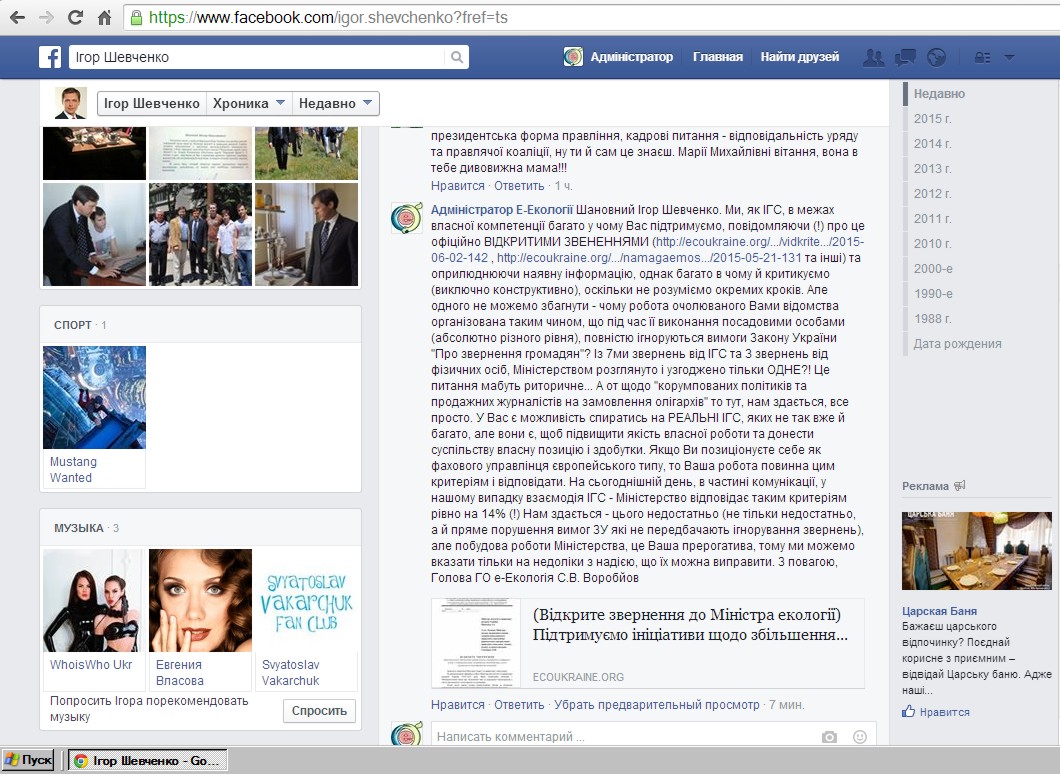Reload the page with the refresh icon
Image resolution: width=1060 pixels, height=774 pixels.
(x=76, y=18)
